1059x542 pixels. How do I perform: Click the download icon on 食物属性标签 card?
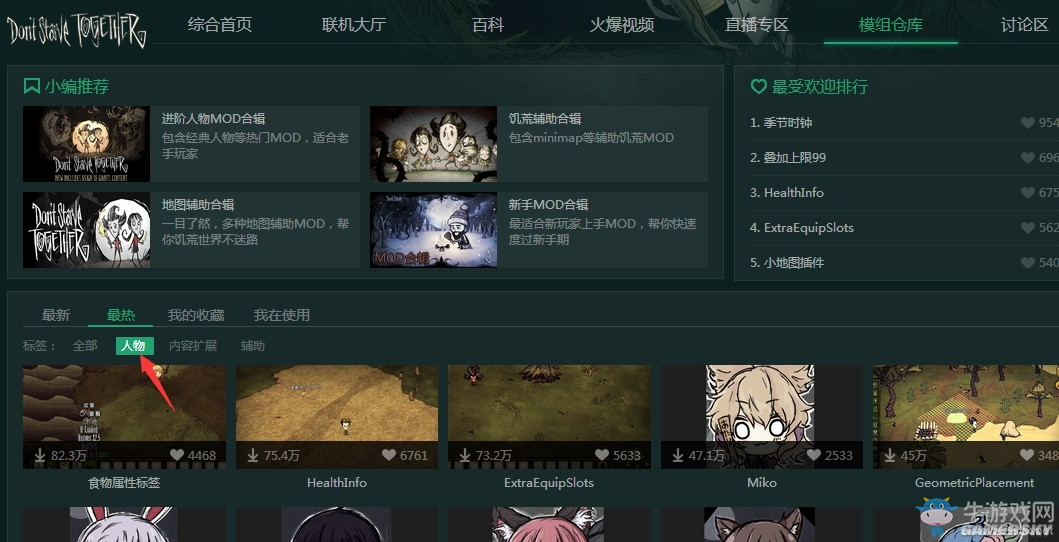click(x=40, y=456)
